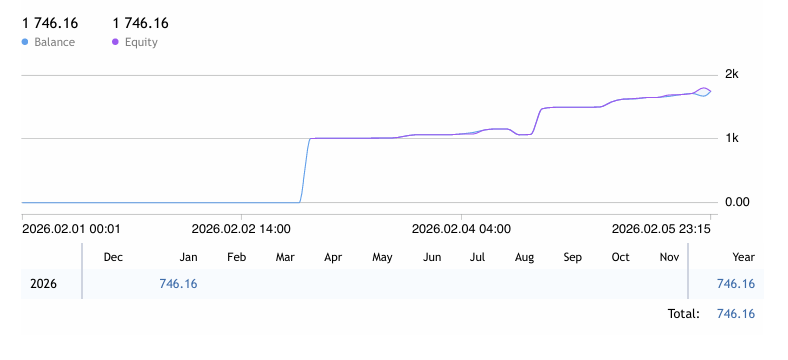
Task: Click the 2026.02.01 00:01 axis date
Action: point(71,229)
